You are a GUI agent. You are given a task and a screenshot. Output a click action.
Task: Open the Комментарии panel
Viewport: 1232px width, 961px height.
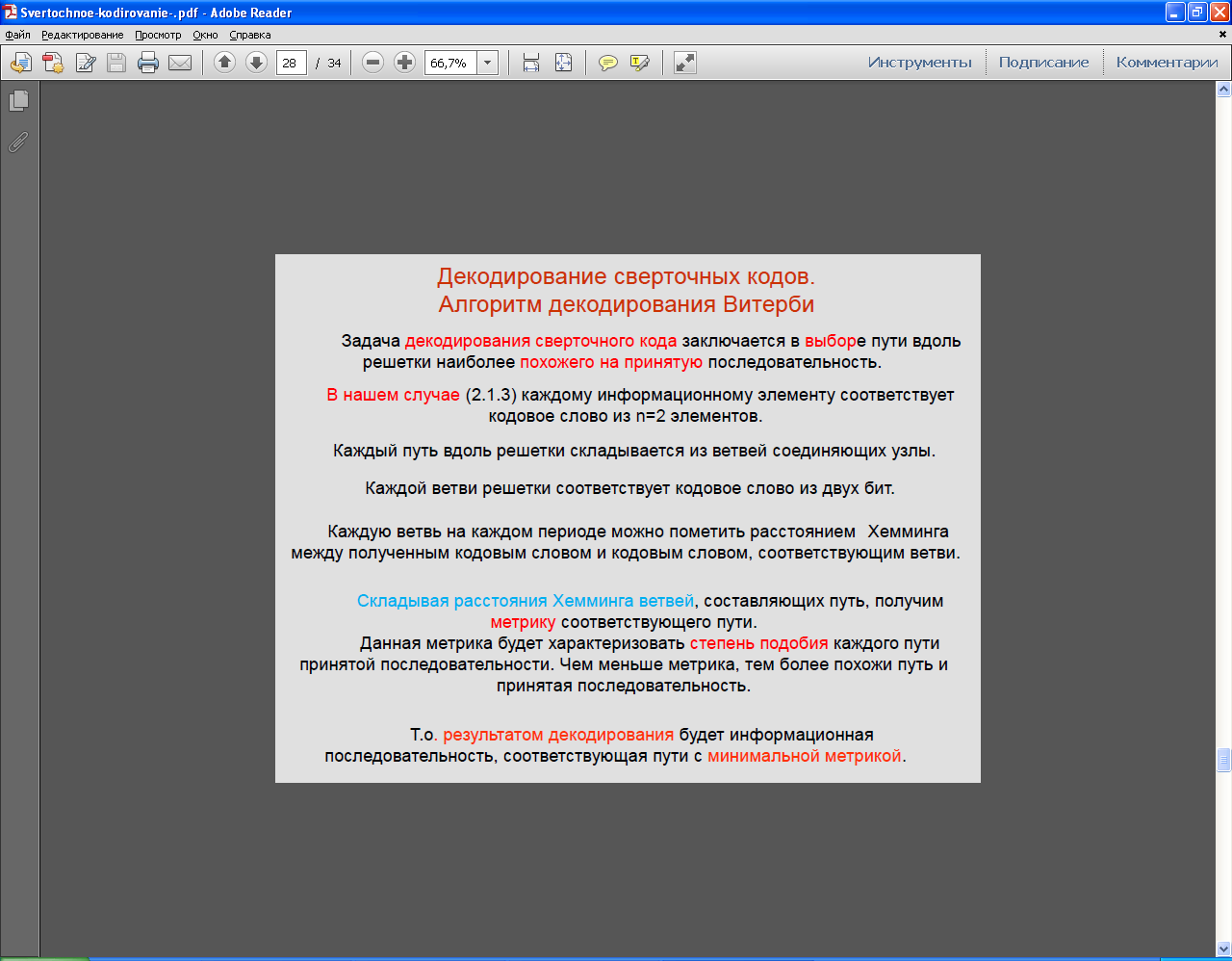click(1168, 63)
